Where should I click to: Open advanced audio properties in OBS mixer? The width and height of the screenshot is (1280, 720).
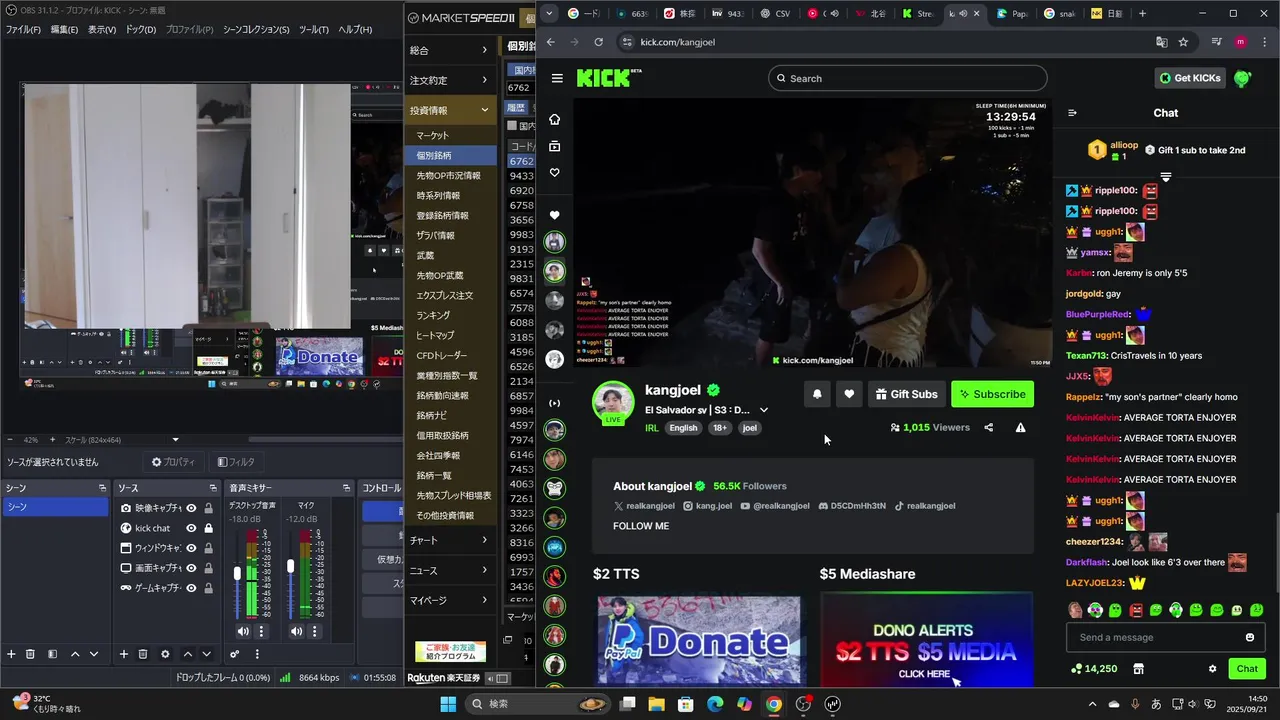(x=235, y=654)
